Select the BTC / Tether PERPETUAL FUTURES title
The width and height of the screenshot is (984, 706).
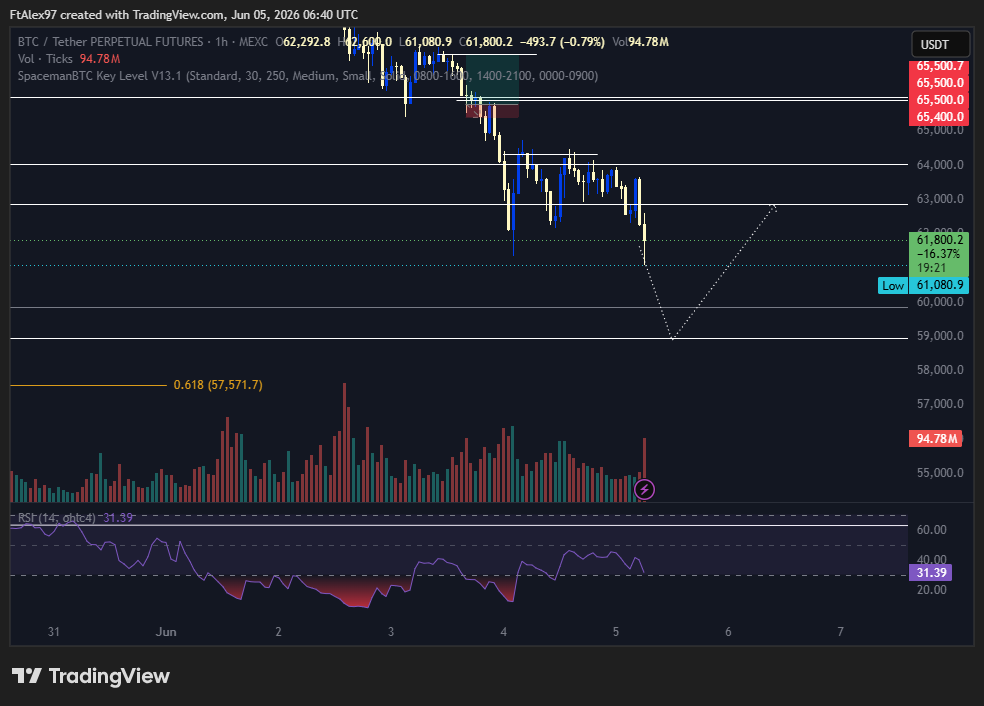pos(110,42)
